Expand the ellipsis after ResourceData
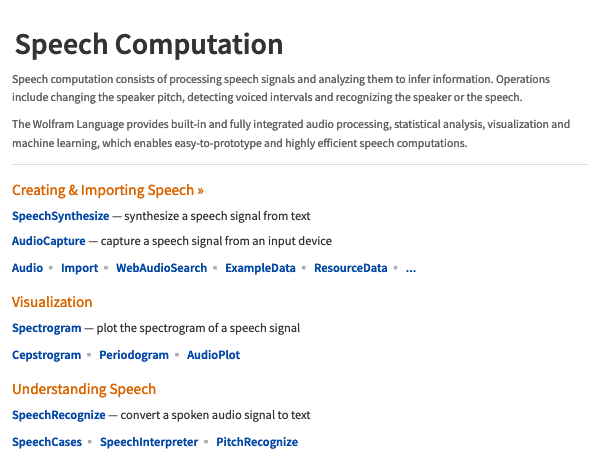 point(411,269)
